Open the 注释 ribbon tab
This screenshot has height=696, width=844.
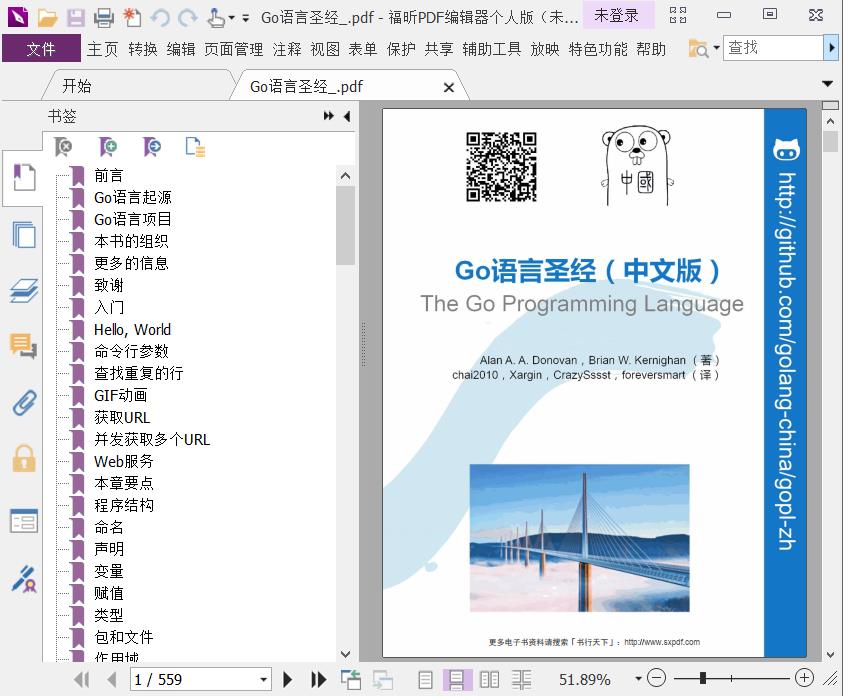click(x=287, y=49)
